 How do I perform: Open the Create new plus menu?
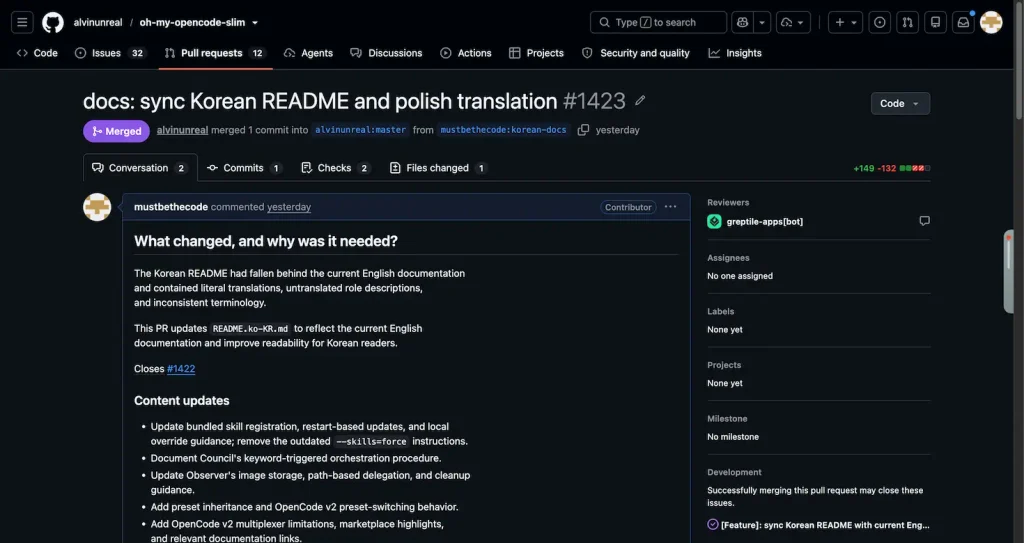point(845,22)
